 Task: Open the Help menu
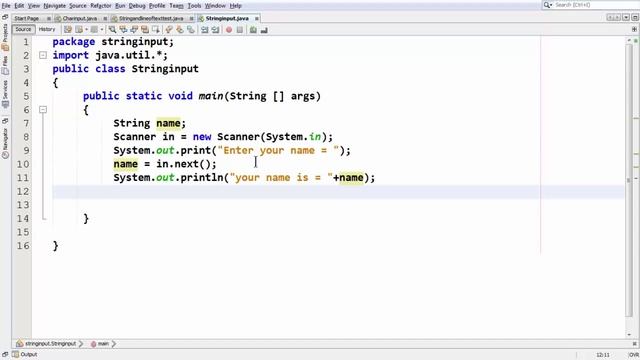click(x=236, y=6)
